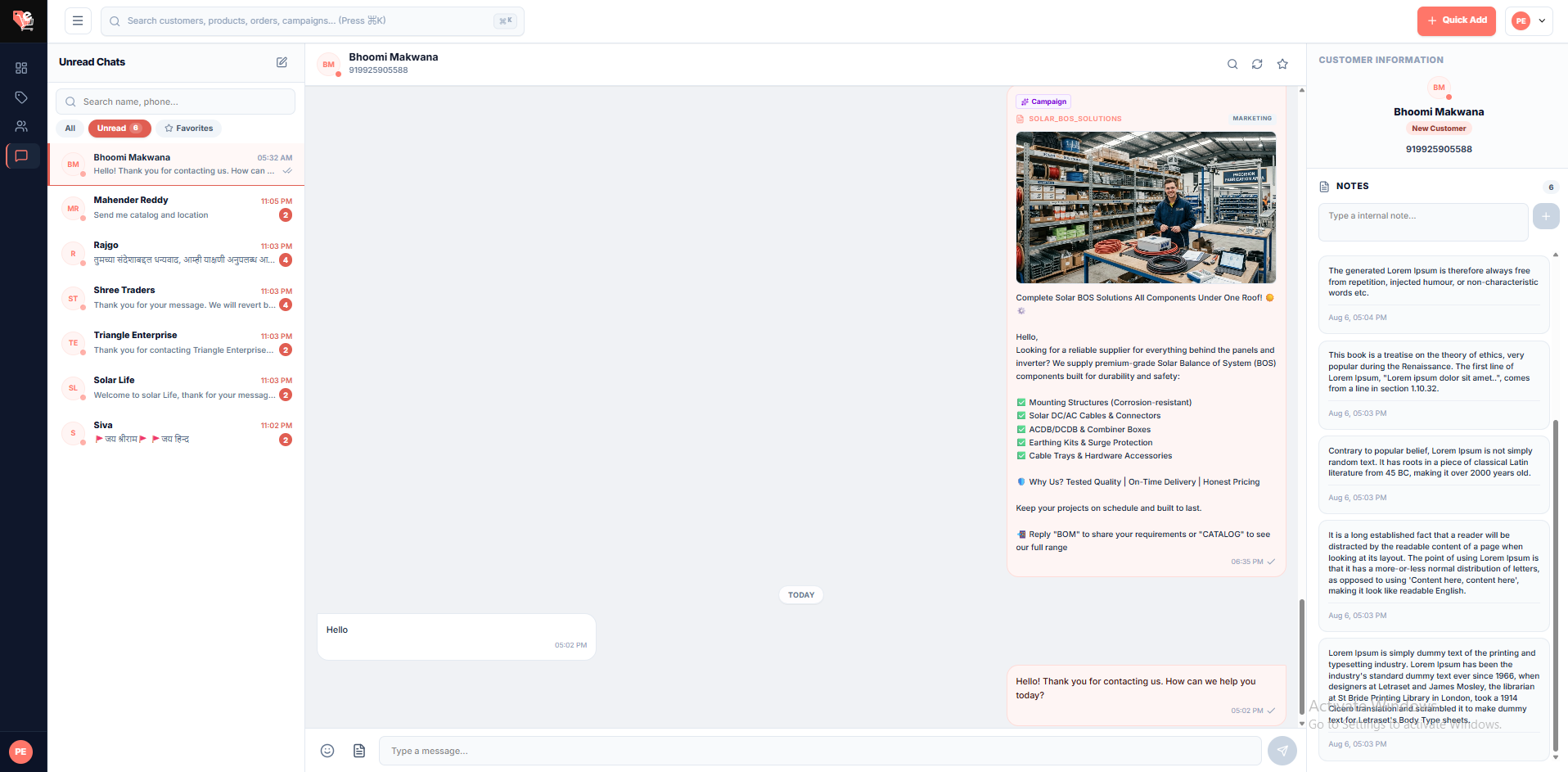1568x772 pixels.
Task: Click the app logo in top-left corner
Action: pyautogui.click(x=23, y=20)
